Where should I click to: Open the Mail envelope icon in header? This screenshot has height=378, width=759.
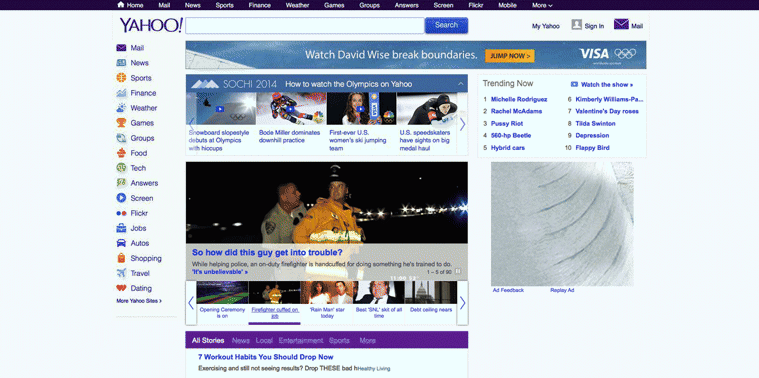[x=621, y=24]
